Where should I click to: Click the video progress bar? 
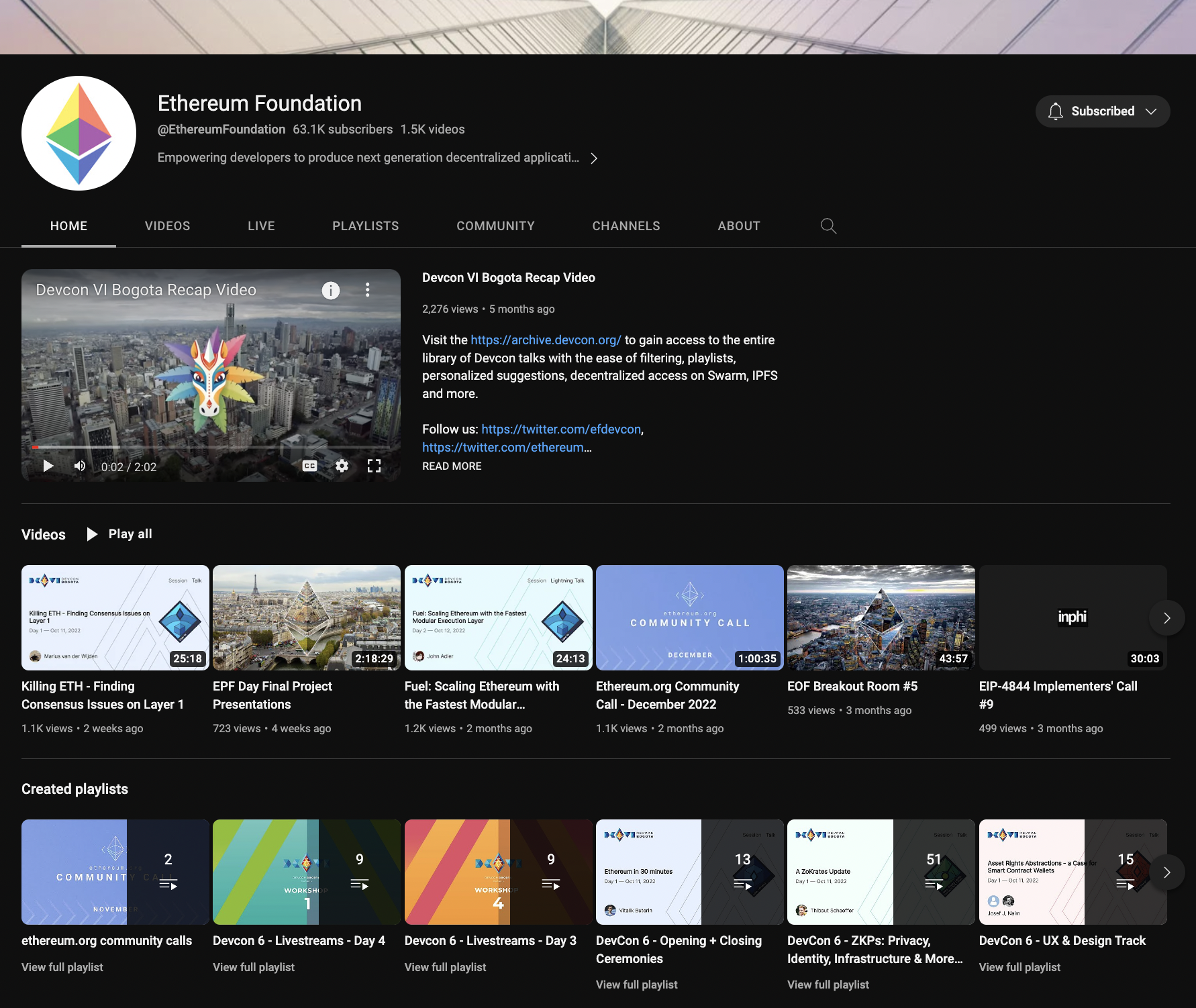211,447
